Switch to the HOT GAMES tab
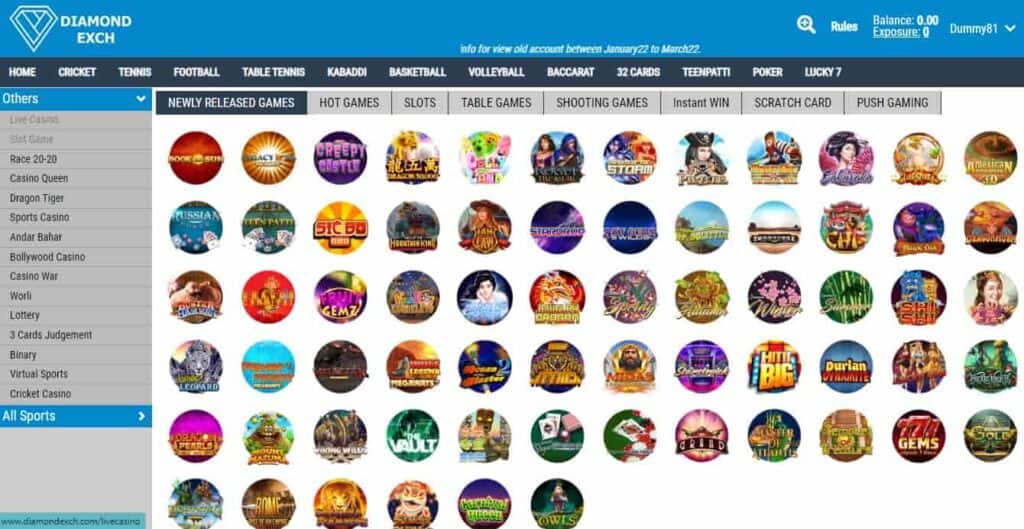The height and width of the screenshot is (529, 1024). [349, 103]
